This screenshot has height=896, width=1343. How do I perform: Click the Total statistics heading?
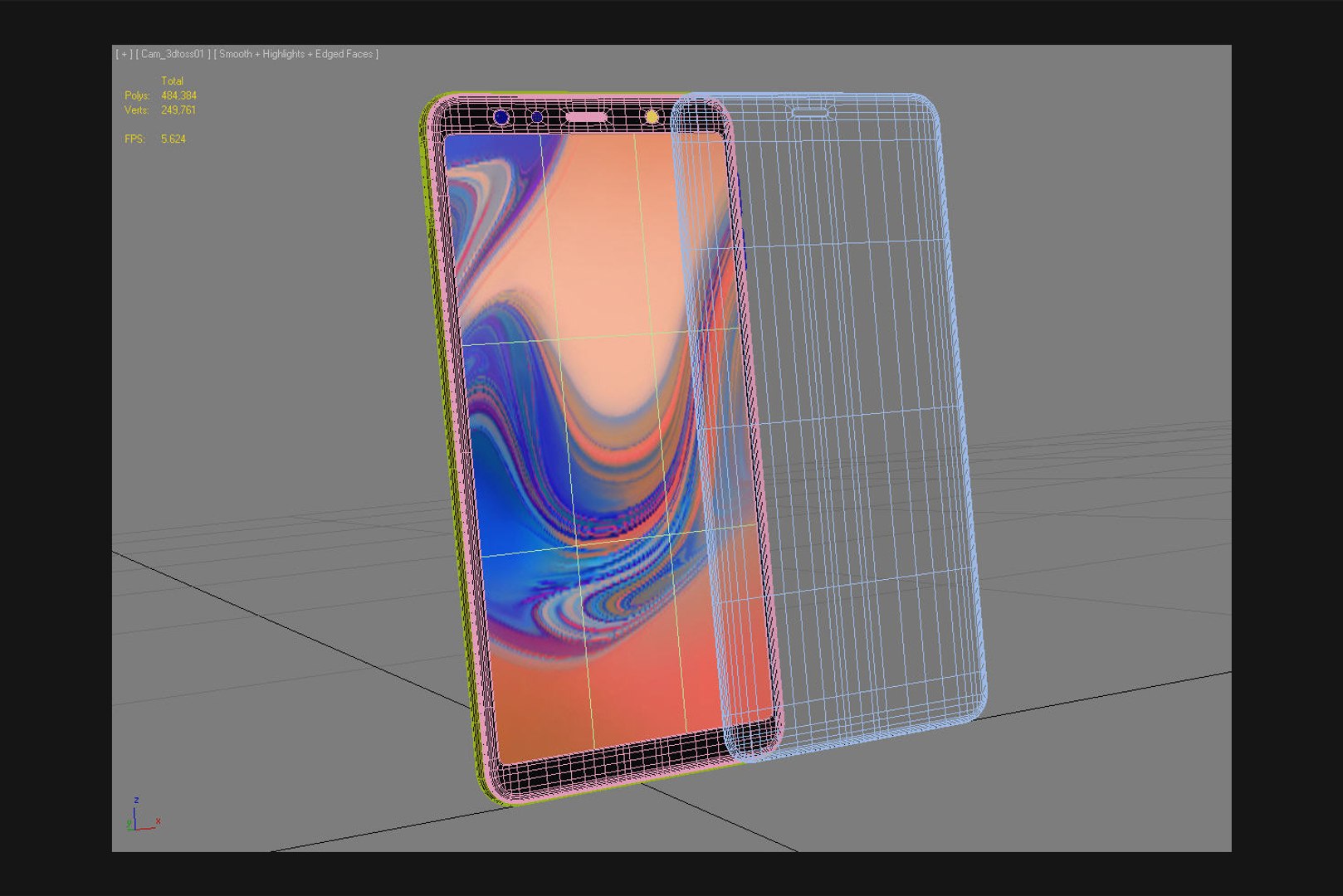172,80
